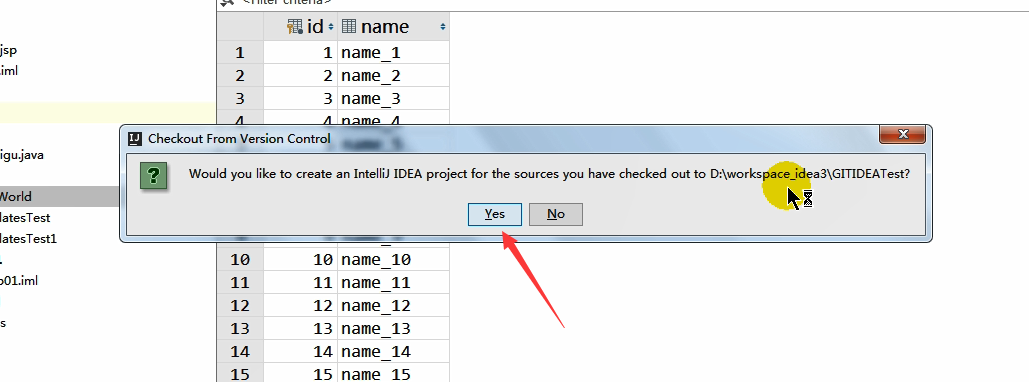
Task: Select the o01.iml file in tree
Action: coord(19,280)
